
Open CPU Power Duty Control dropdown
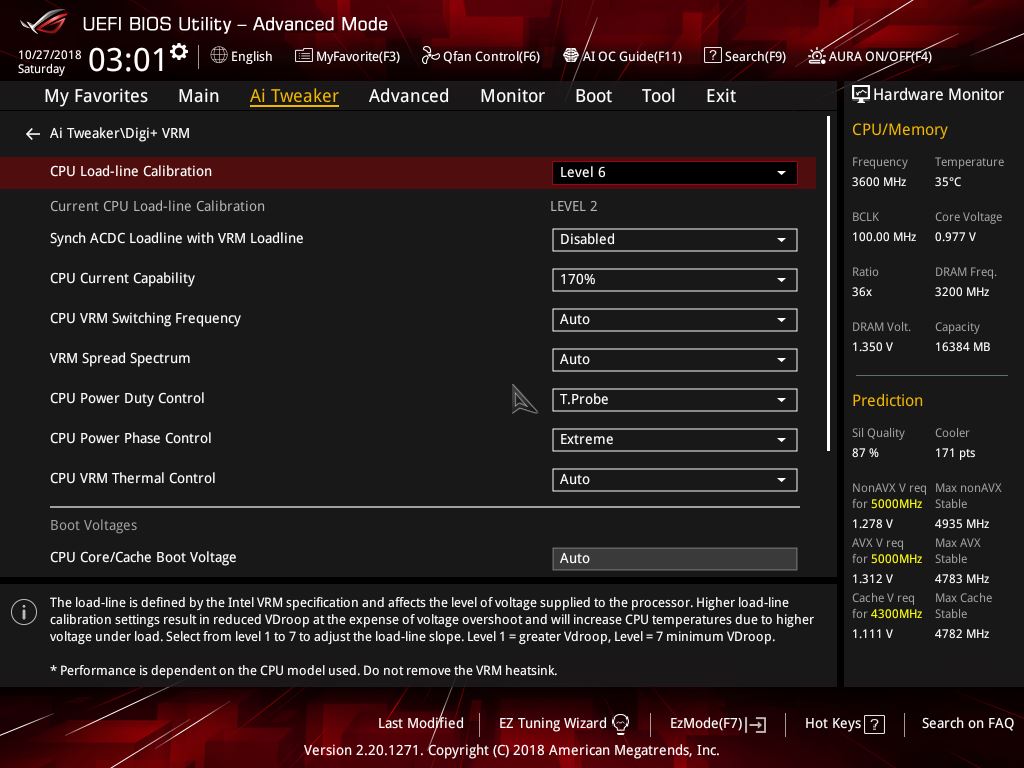click(x=674, y=400)
